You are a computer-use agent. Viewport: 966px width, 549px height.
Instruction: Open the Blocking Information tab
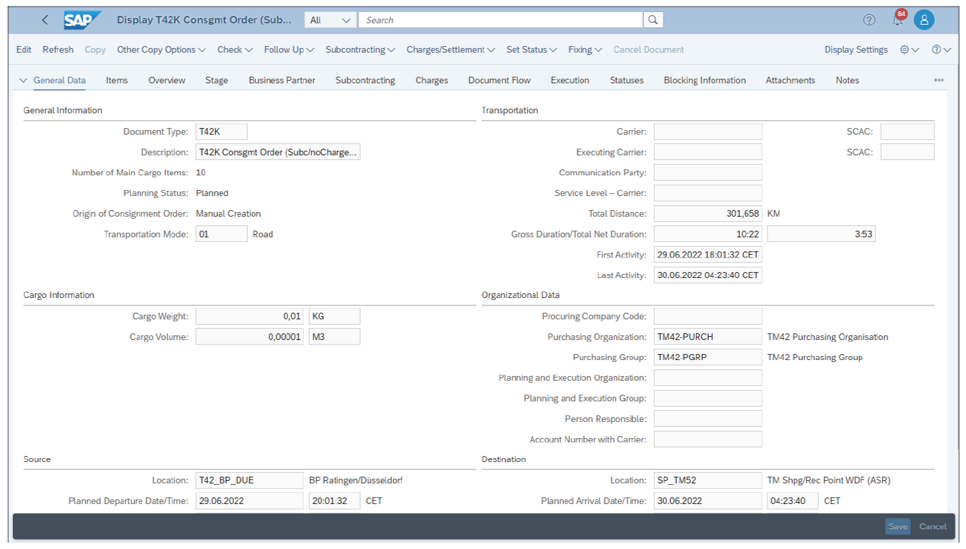click(704, 80)
